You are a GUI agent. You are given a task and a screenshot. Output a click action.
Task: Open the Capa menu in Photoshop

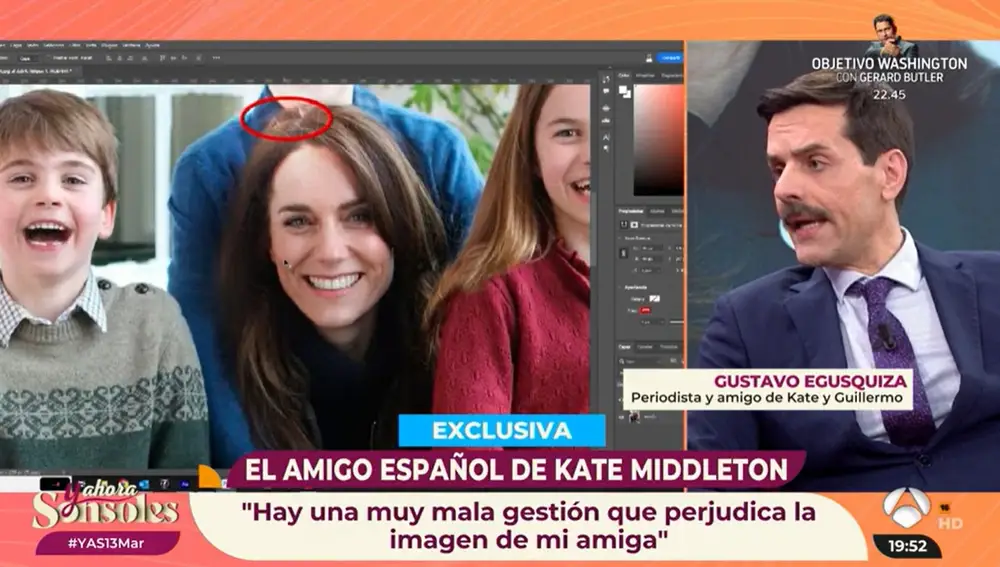point(15,45)
